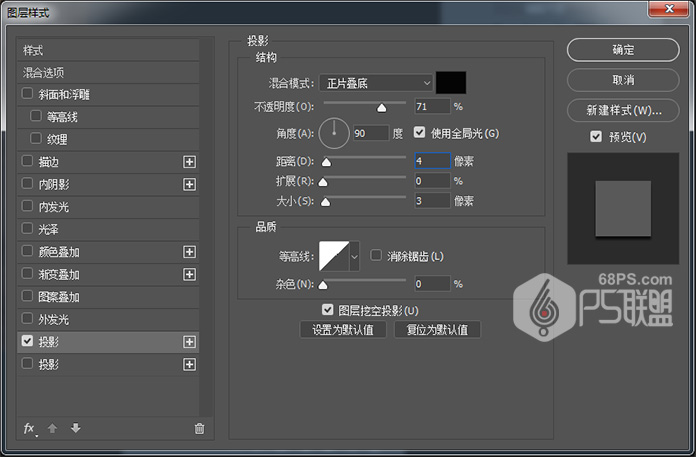This screenshot has height=457, width=696.
Task: Check the bottom unchecked 投影 checkbox
Action: (27, 363)
